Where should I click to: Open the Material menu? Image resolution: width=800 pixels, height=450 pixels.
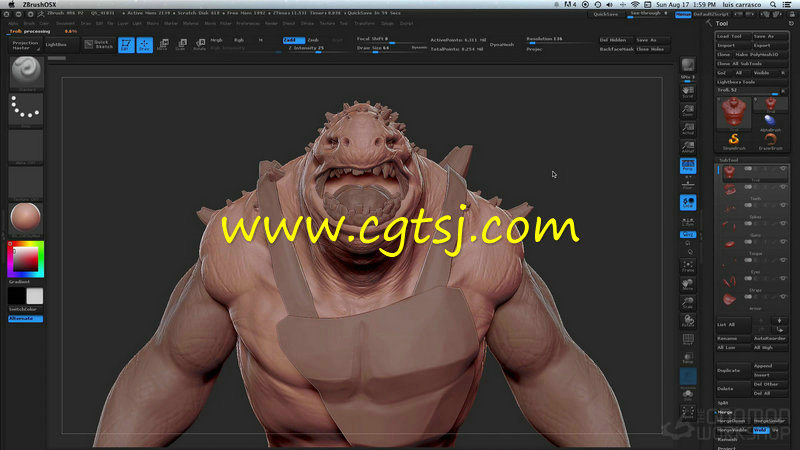(x=191, y=23)
